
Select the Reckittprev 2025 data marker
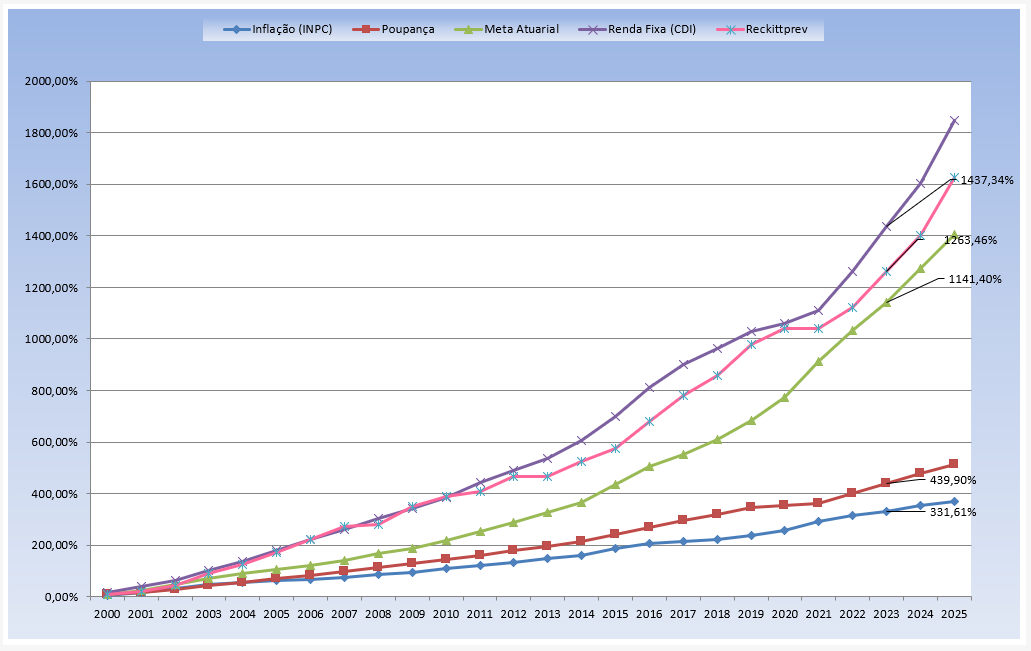click(x=954, y=178)
